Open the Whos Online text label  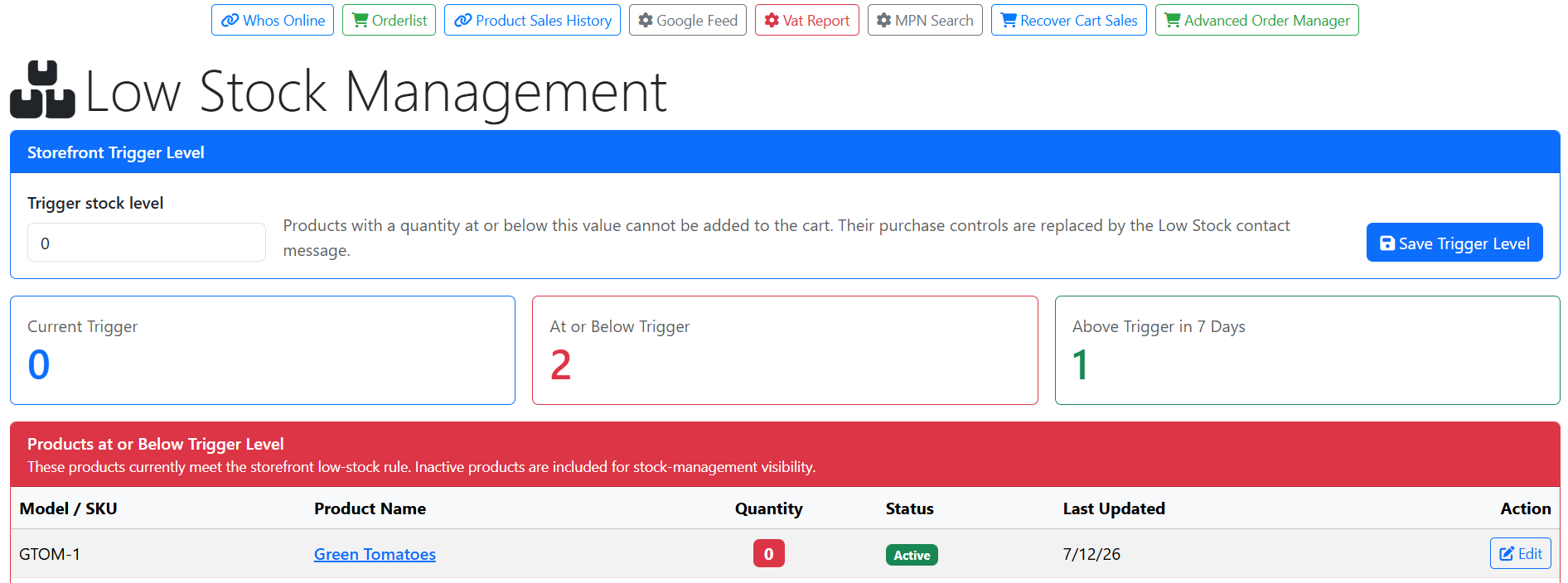coord(284,21)
